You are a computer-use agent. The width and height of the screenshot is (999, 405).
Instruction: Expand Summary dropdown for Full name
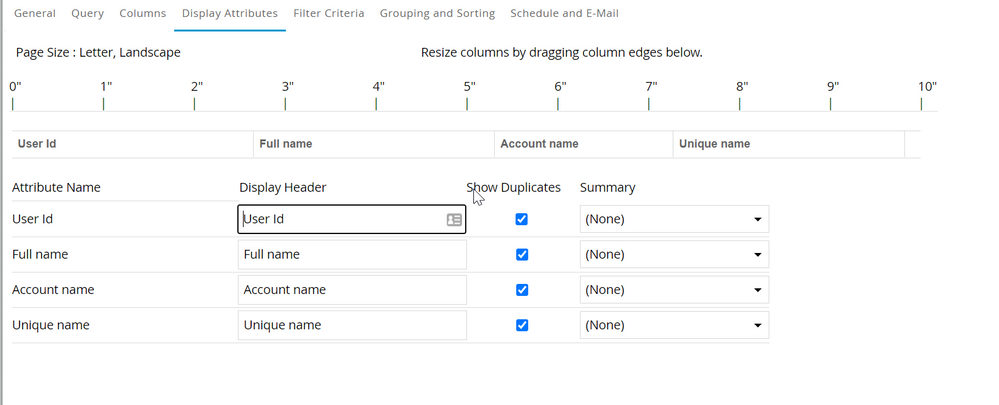[x=674, y=255]
